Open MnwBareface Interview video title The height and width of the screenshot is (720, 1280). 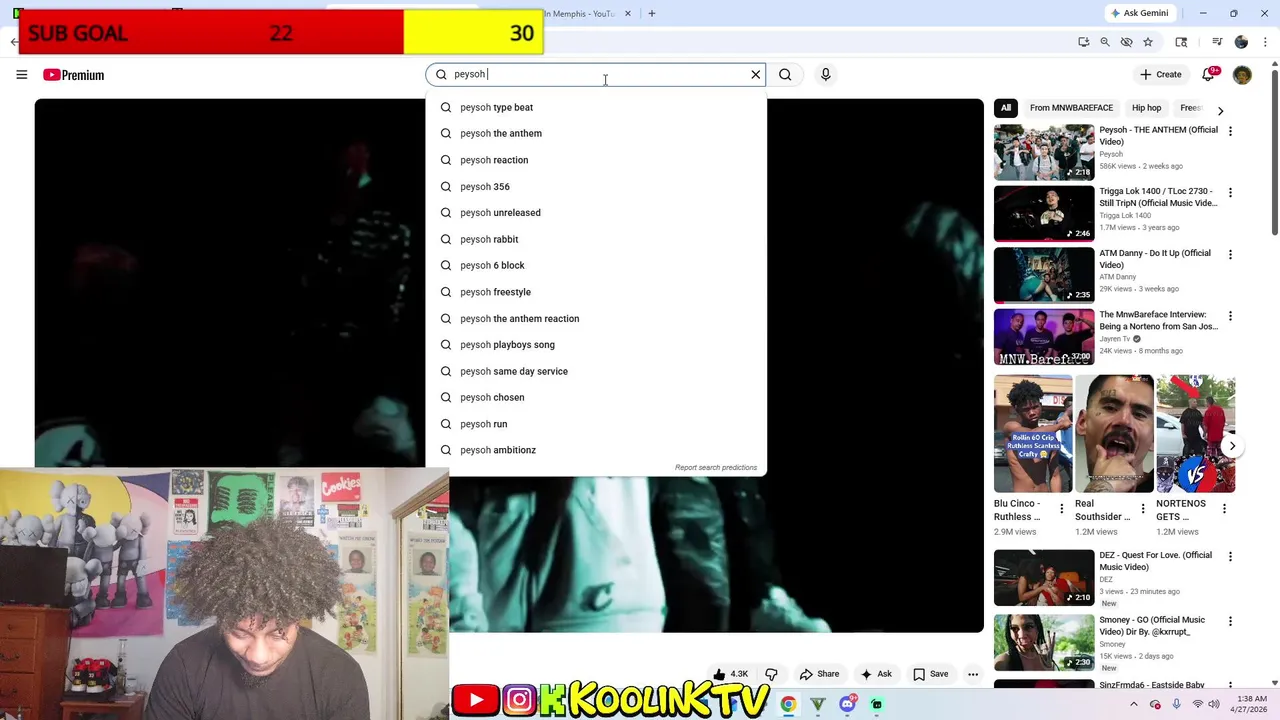click(1158, 320)
